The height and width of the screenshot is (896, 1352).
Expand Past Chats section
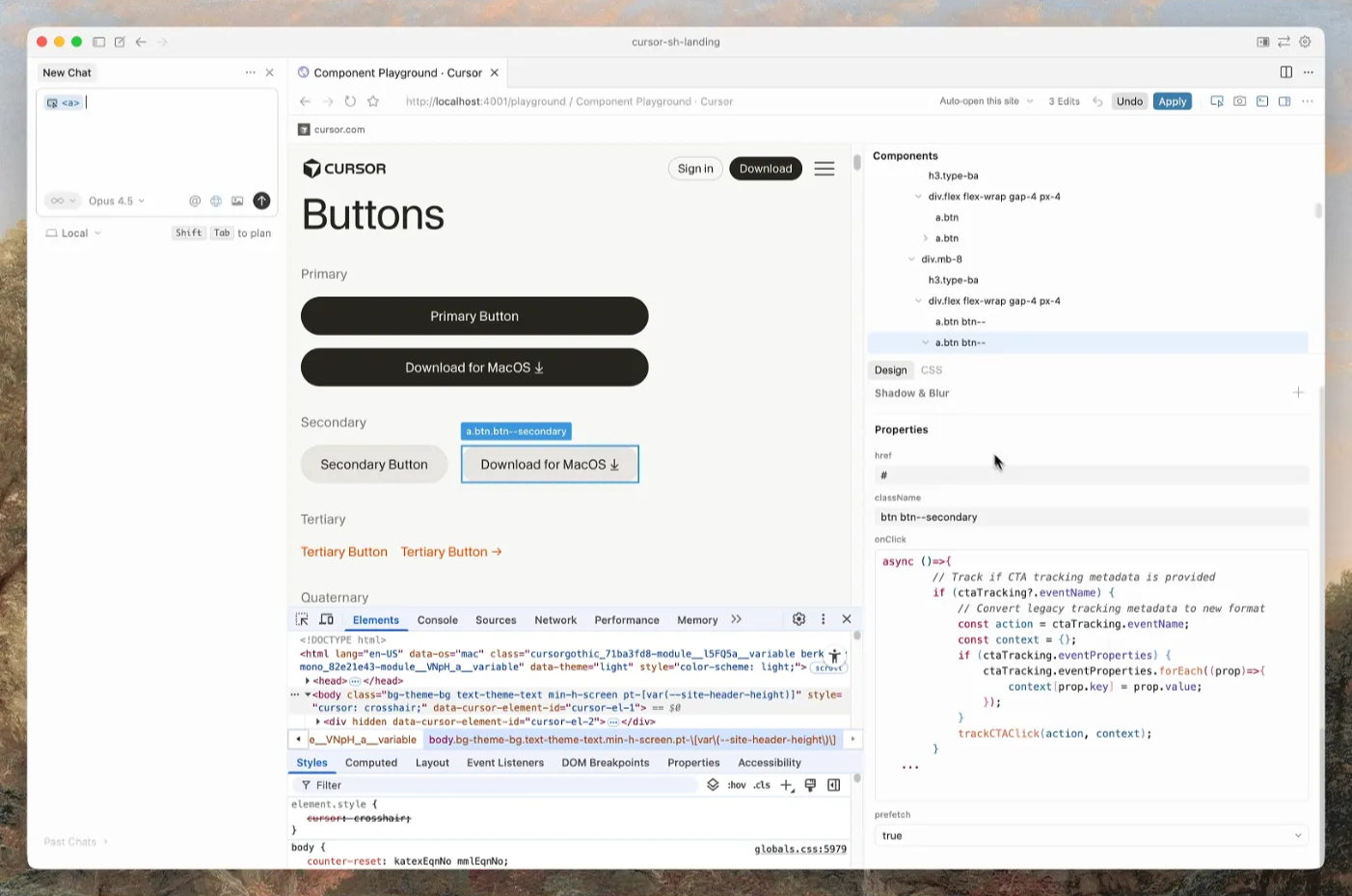click(76, 842)
